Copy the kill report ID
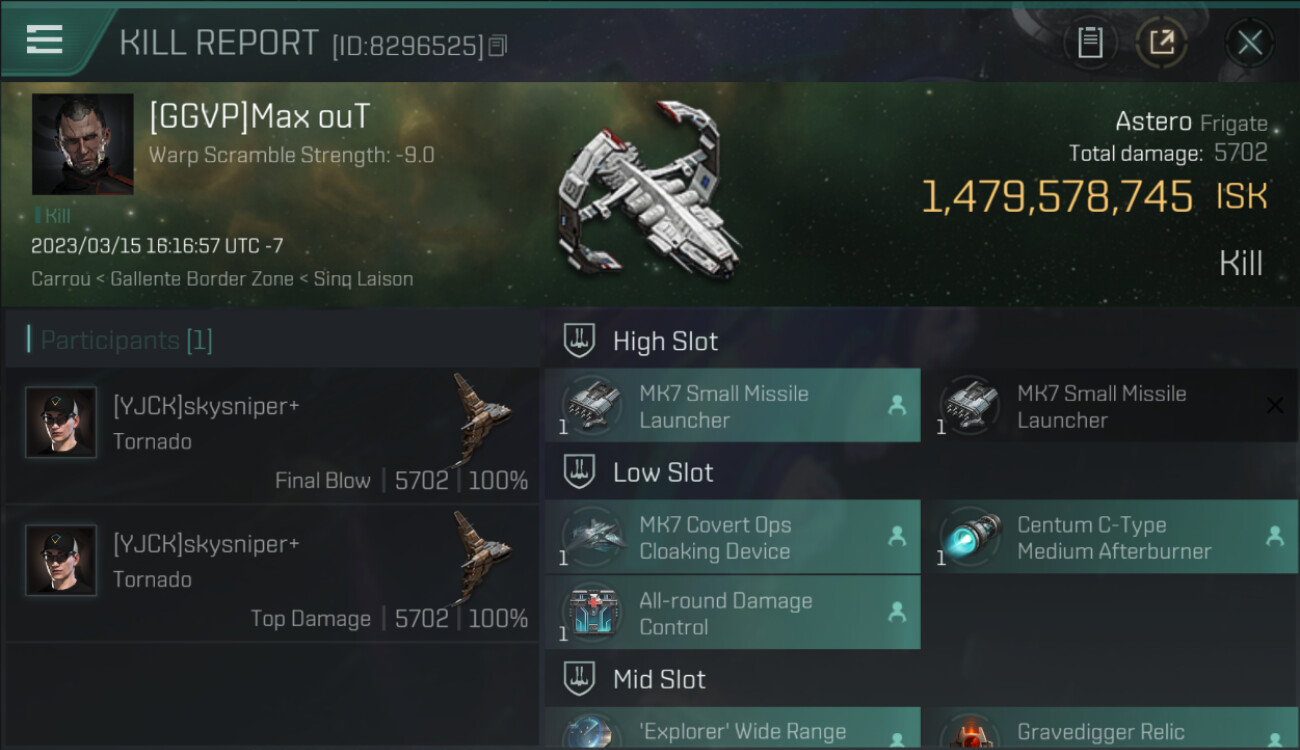Image resolution: width=1300 pixels, height=750 pixels. coord(498,45)
